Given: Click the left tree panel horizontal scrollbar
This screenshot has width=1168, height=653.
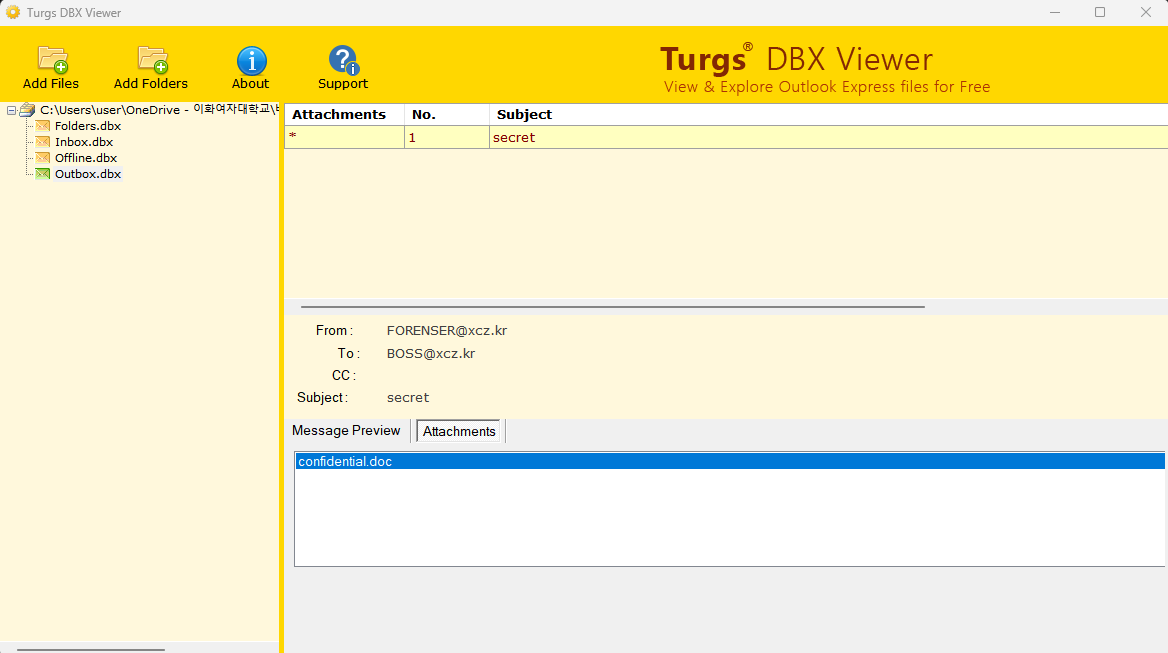Looking at the screenshot, I should 90,649.
